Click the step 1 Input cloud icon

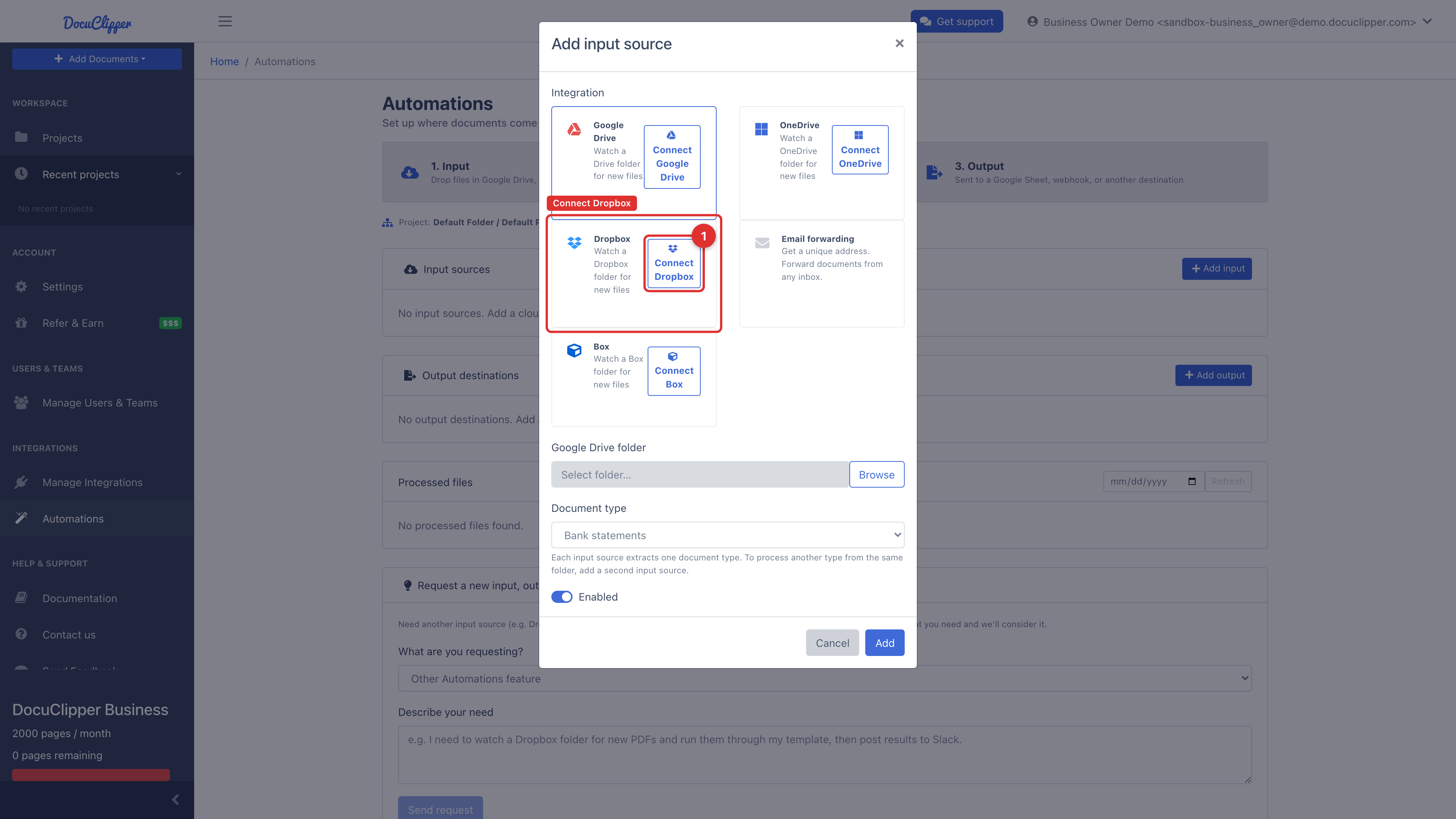[410, 173]
